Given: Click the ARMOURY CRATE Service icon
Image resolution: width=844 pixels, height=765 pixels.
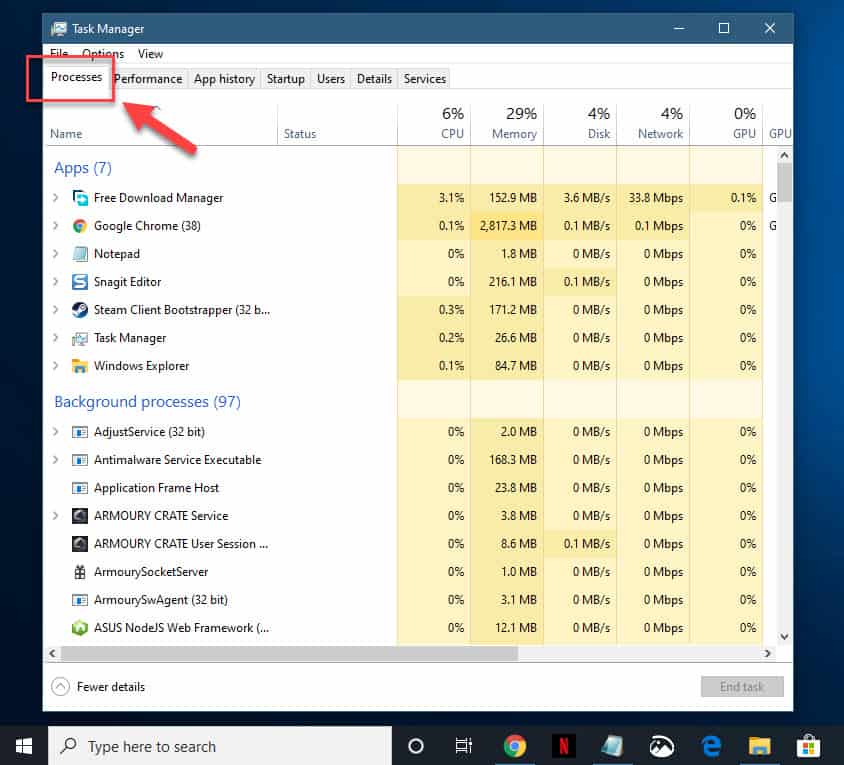Looking at the screenshot, I should point(80,516).
